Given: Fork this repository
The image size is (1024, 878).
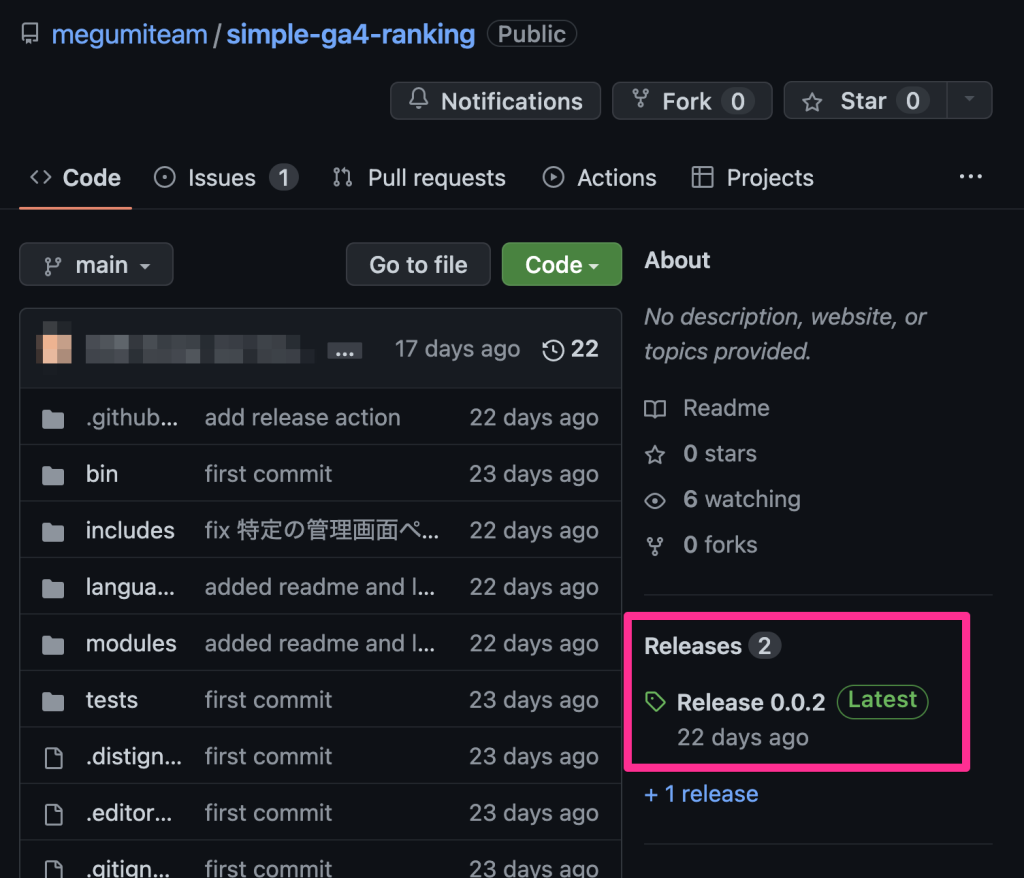Looking at the screenshot, I should [692, 101].
